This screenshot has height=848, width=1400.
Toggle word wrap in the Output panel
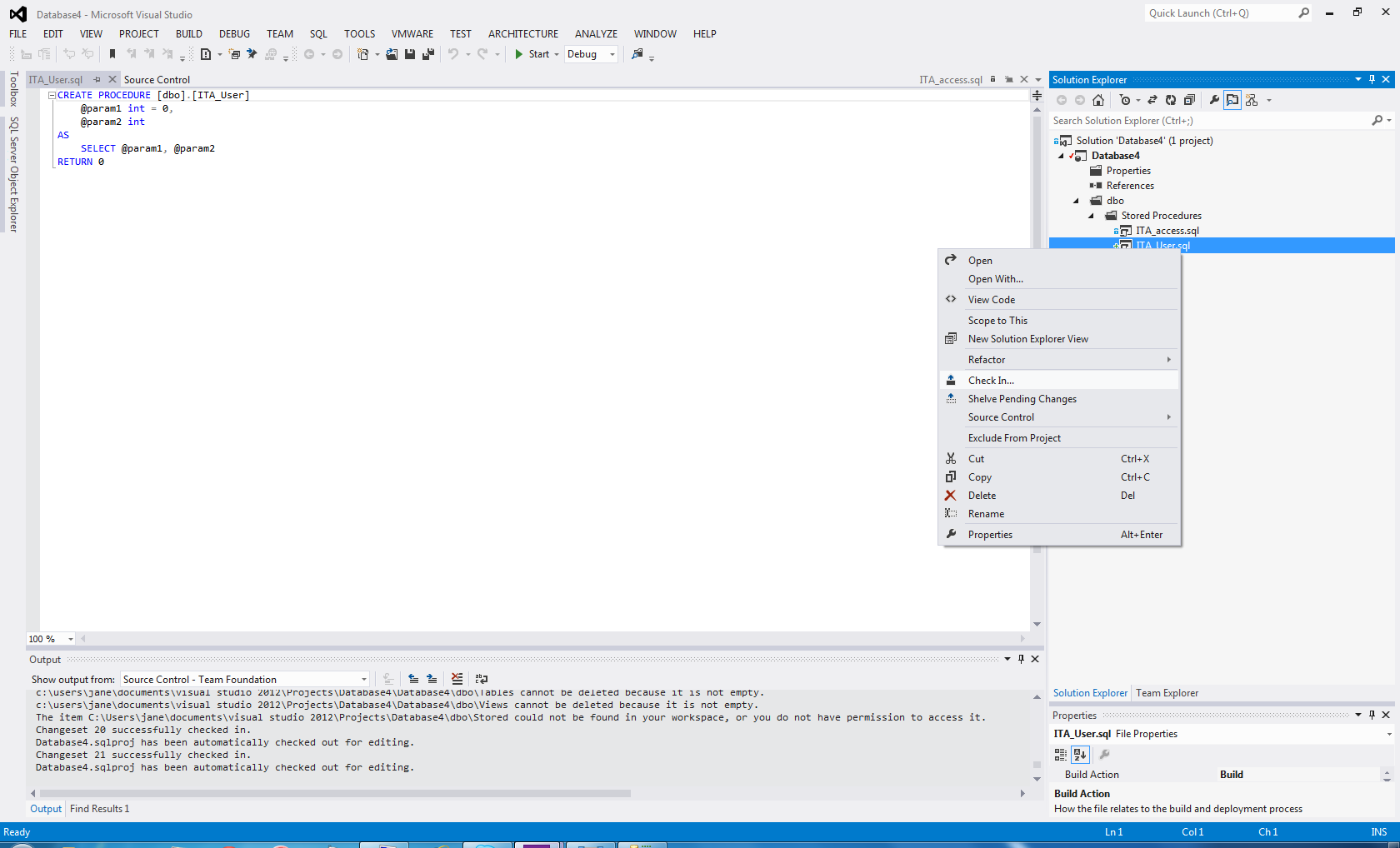482,679
